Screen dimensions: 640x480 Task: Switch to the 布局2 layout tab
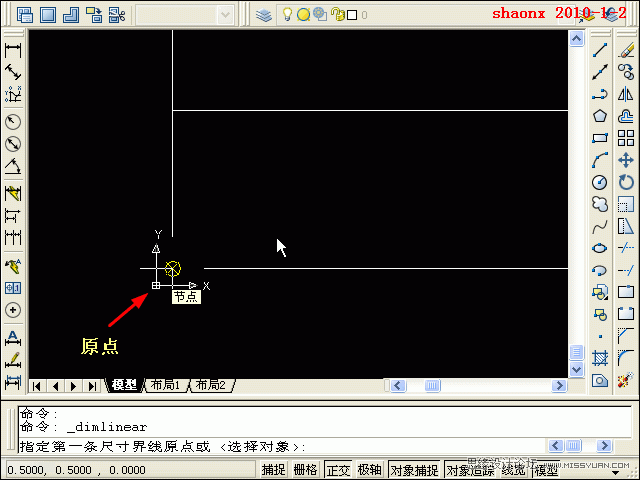[x=210, y=385]
